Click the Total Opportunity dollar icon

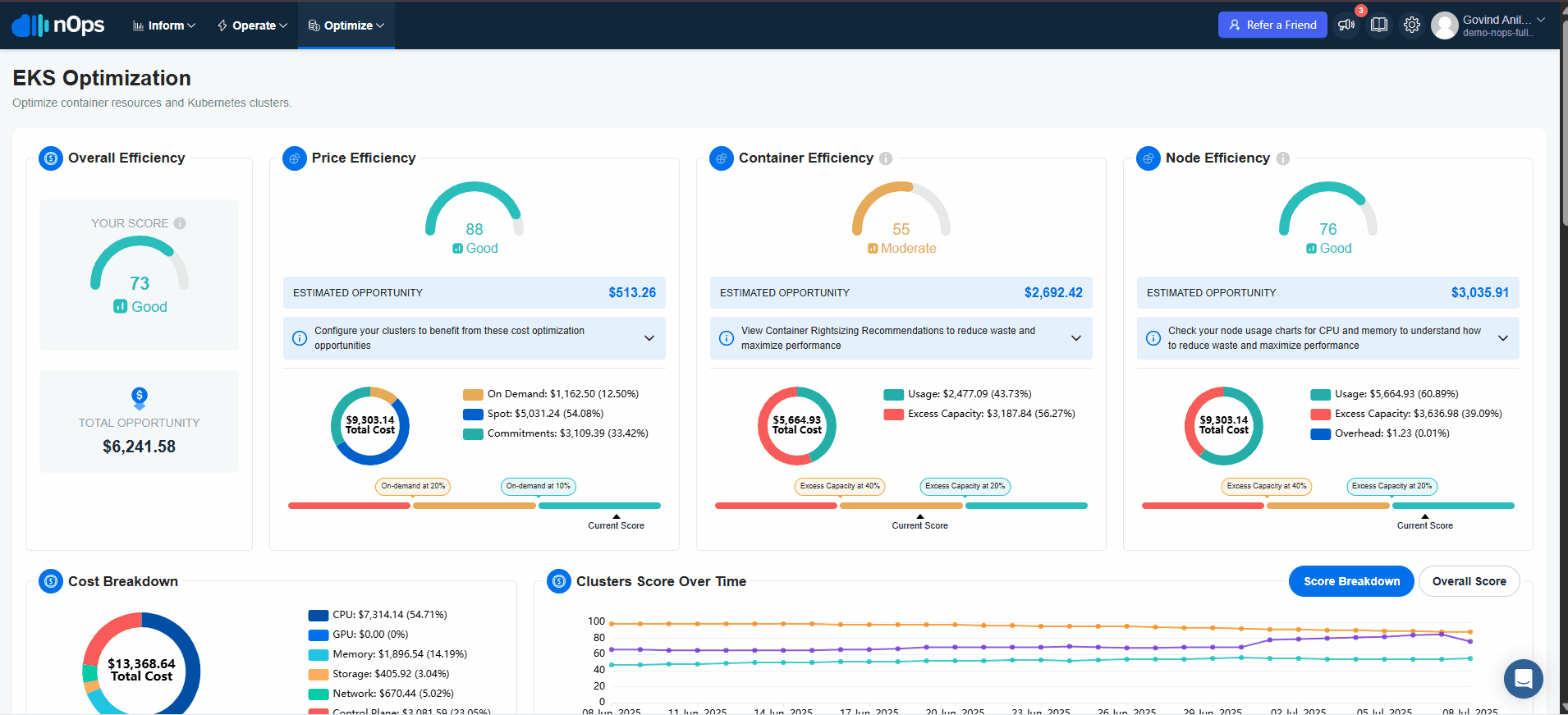[x=140, y=398]
